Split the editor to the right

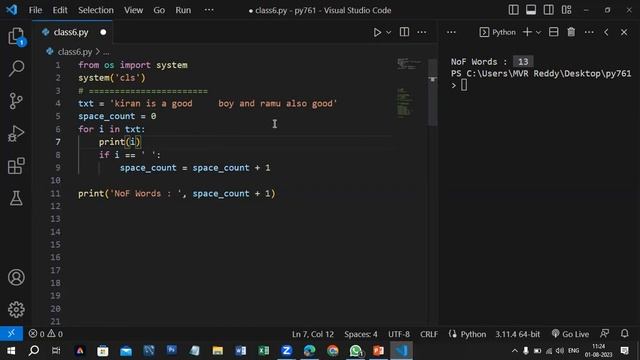coord(404,32)
